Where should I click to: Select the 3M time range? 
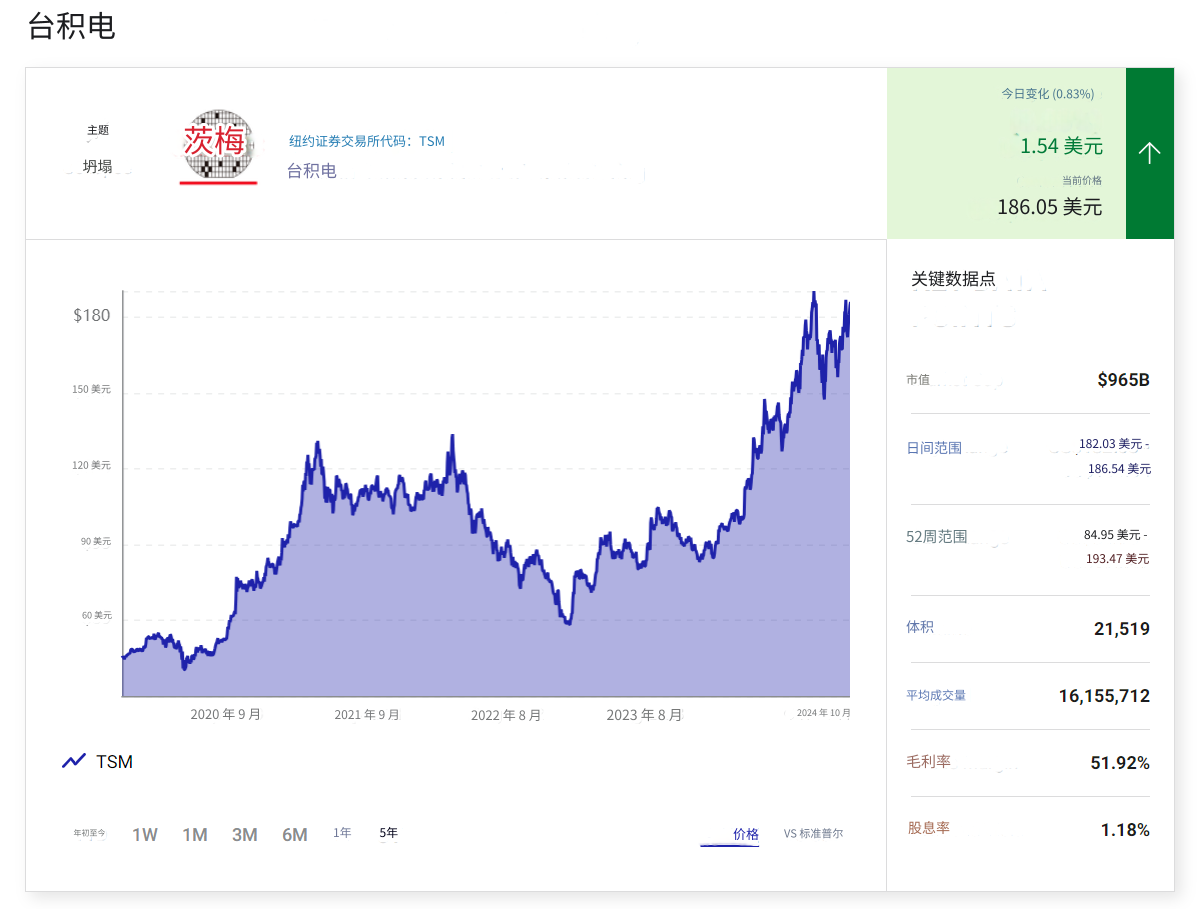[x=245, y=835]
